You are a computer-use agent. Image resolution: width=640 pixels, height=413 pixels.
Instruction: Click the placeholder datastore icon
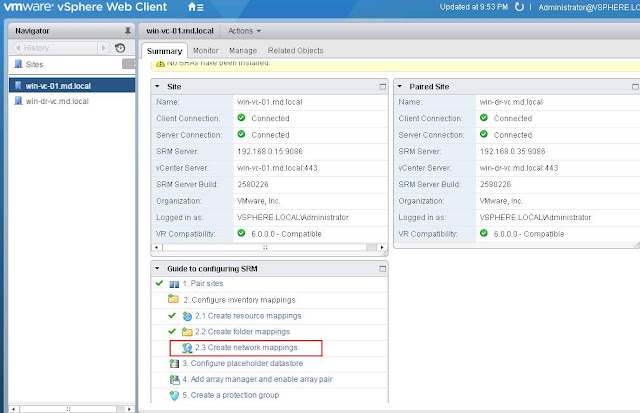click(x=174, y=363)
